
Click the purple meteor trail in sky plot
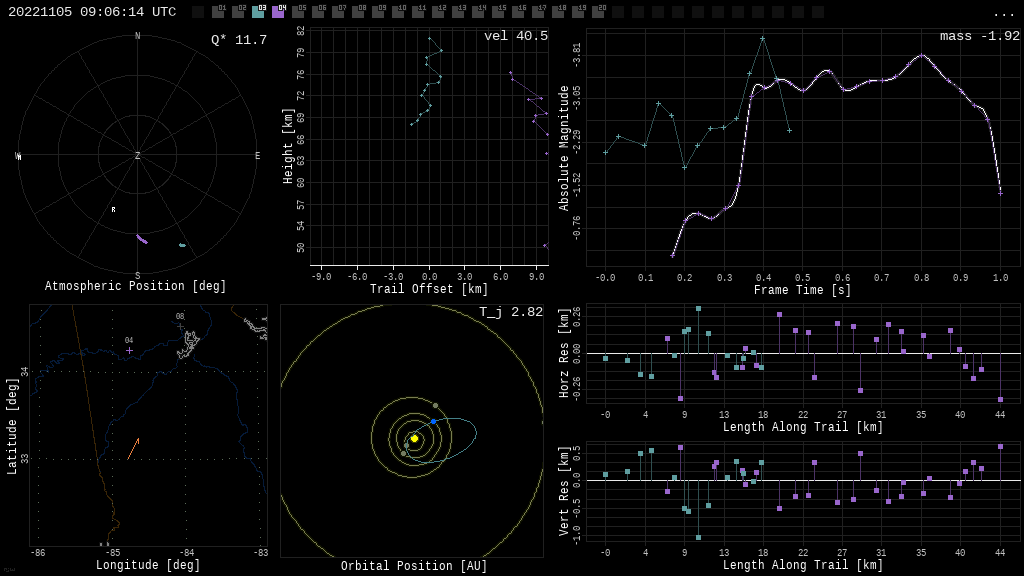click(142, 239)
